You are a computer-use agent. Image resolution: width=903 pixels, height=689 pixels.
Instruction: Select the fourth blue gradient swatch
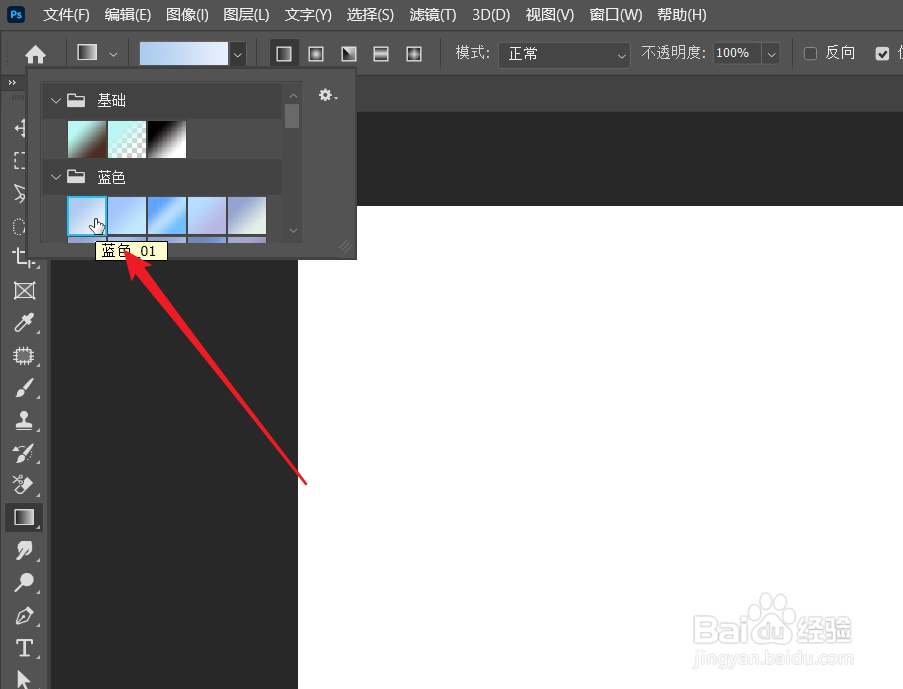pos(207,215)
